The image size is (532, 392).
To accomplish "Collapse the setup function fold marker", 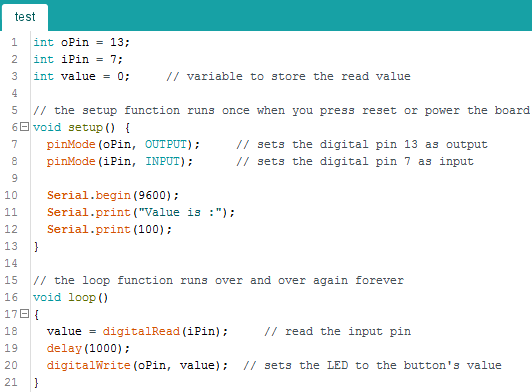I will [x=24, y=127].
